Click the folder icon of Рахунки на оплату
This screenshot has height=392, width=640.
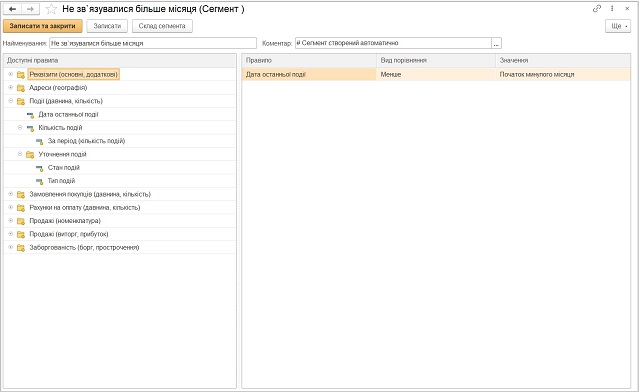21,208
